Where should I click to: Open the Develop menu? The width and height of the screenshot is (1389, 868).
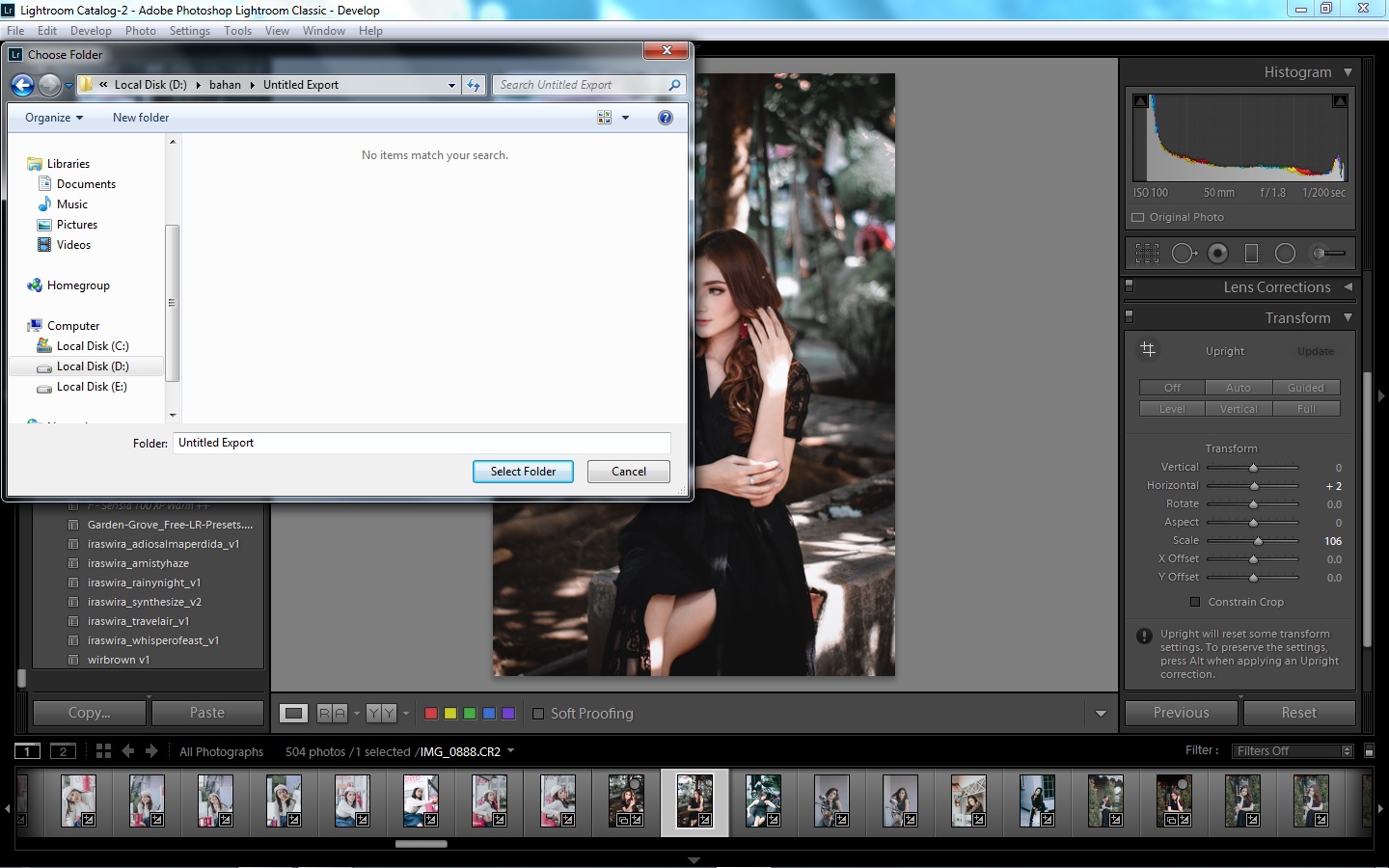(x=91, y=31)
